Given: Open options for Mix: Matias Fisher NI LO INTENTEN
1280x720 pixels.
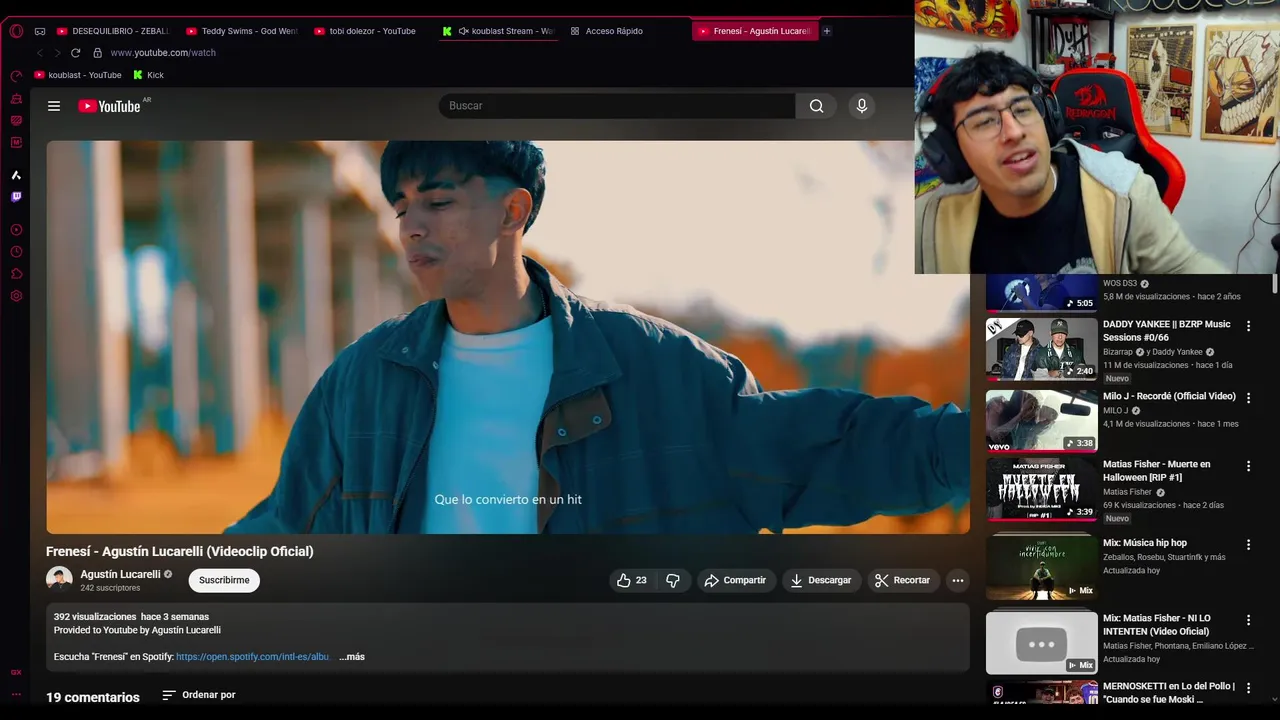Looking at the screenshot, I should pos(1248,620).
